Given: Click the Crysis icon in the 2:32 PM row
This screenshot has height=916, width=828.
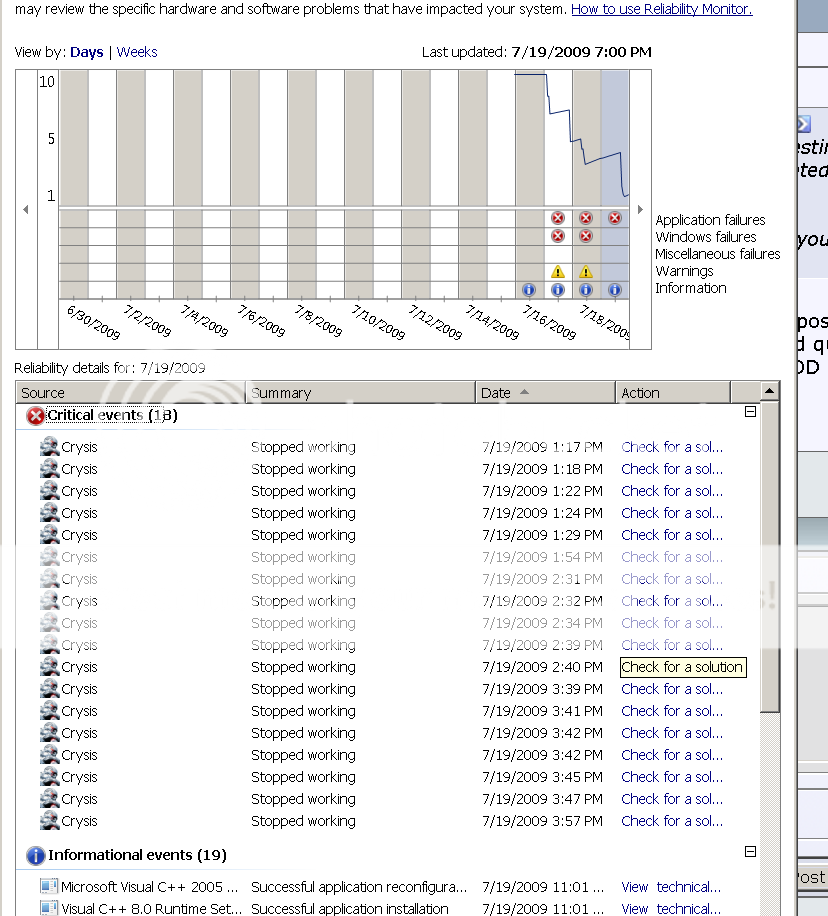Looking at the screenshot, I should [50, 601].
